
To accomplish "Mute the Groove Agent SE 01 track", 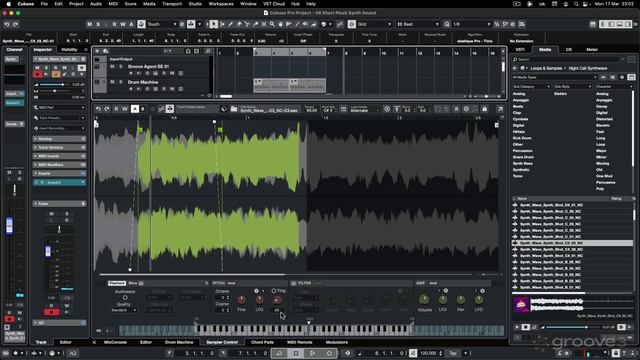I will pos(112,67).
